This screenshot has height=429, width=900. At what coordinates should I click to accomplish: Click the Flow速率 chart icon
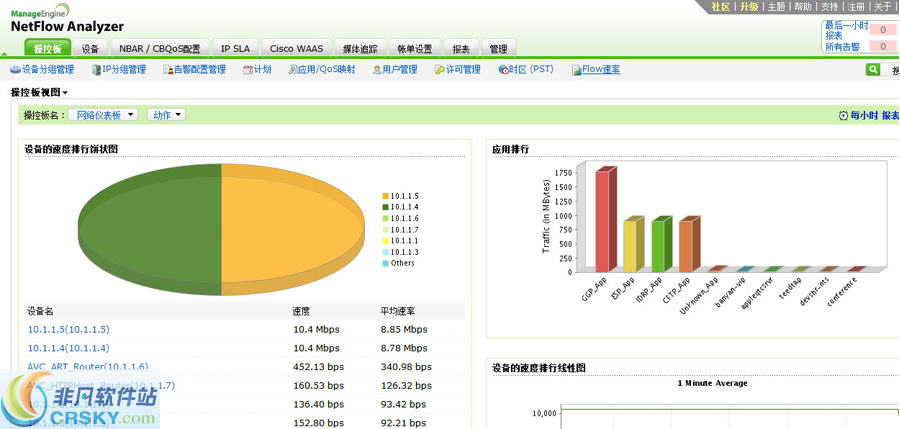[577, 69]
